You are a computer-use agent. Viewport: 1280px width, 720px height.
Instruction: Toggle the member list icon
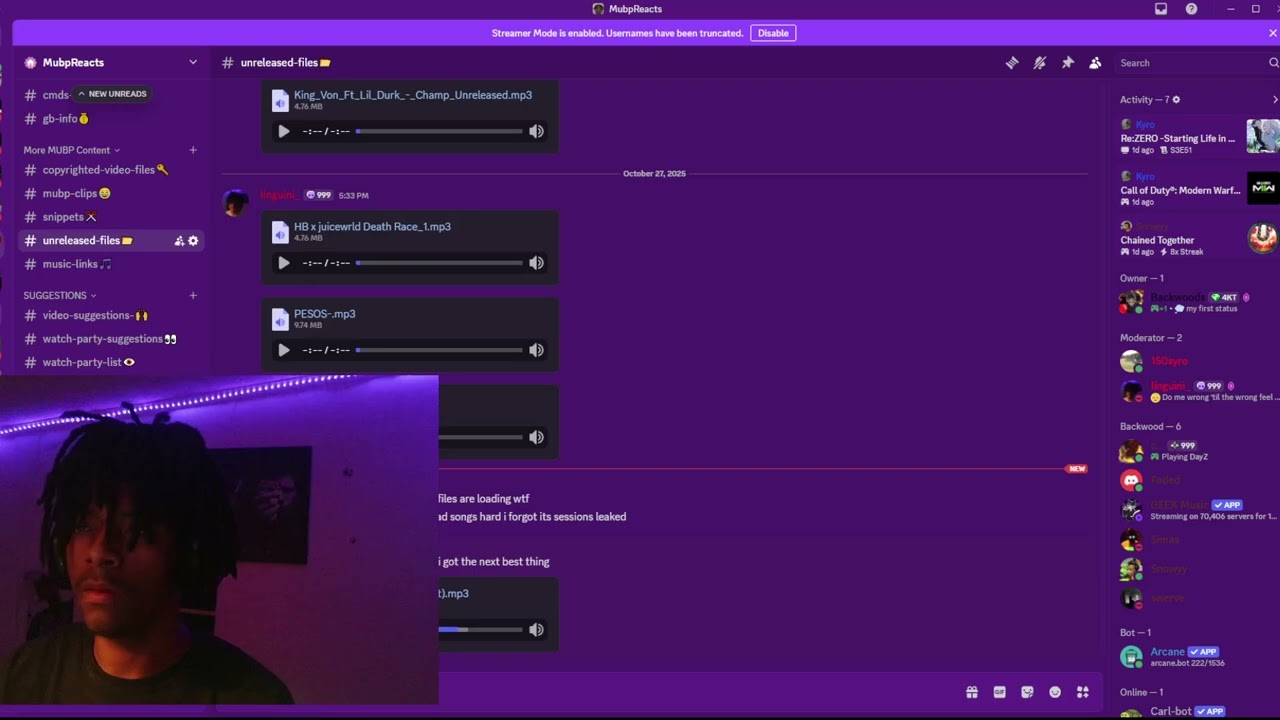tap(1095, 63)
